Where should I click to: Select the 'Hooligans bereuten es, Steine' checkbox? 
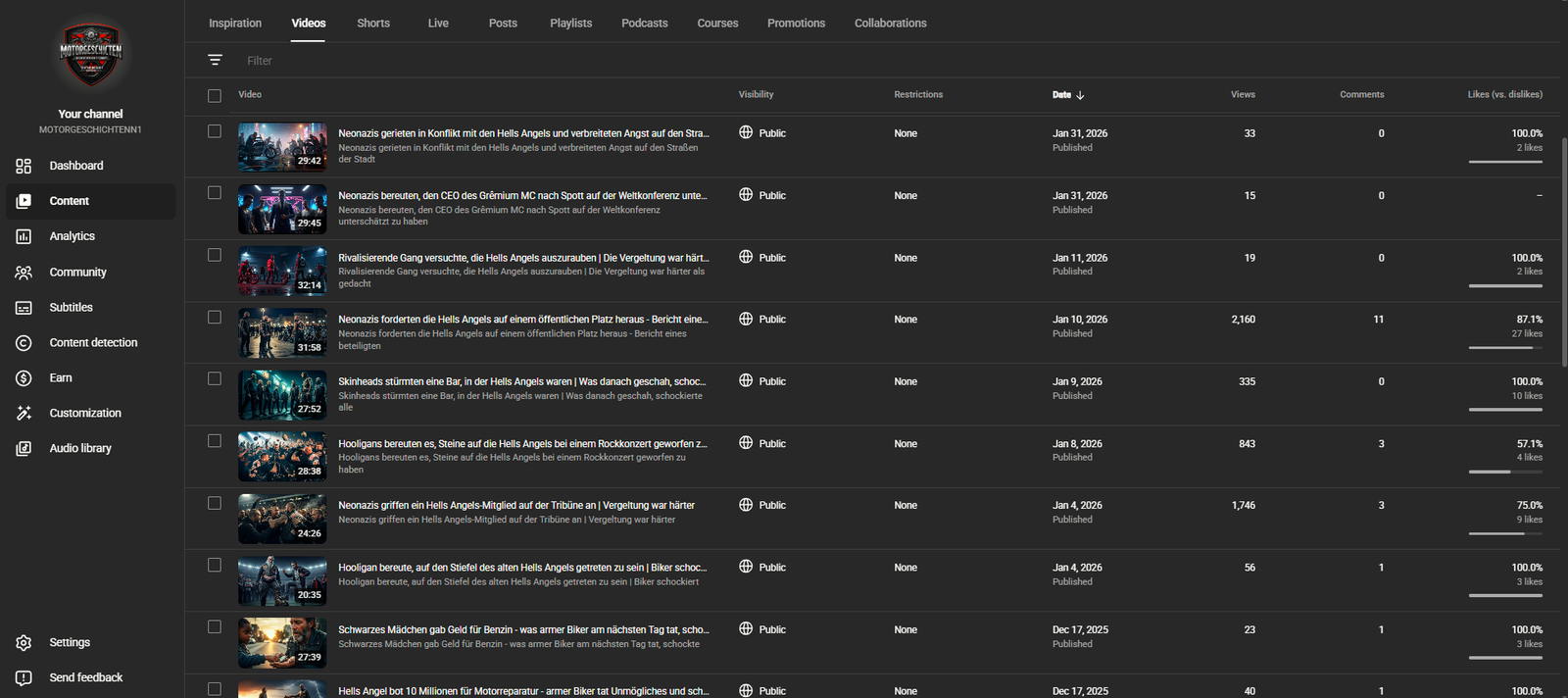pyautogui.click(x=215, y=441)
